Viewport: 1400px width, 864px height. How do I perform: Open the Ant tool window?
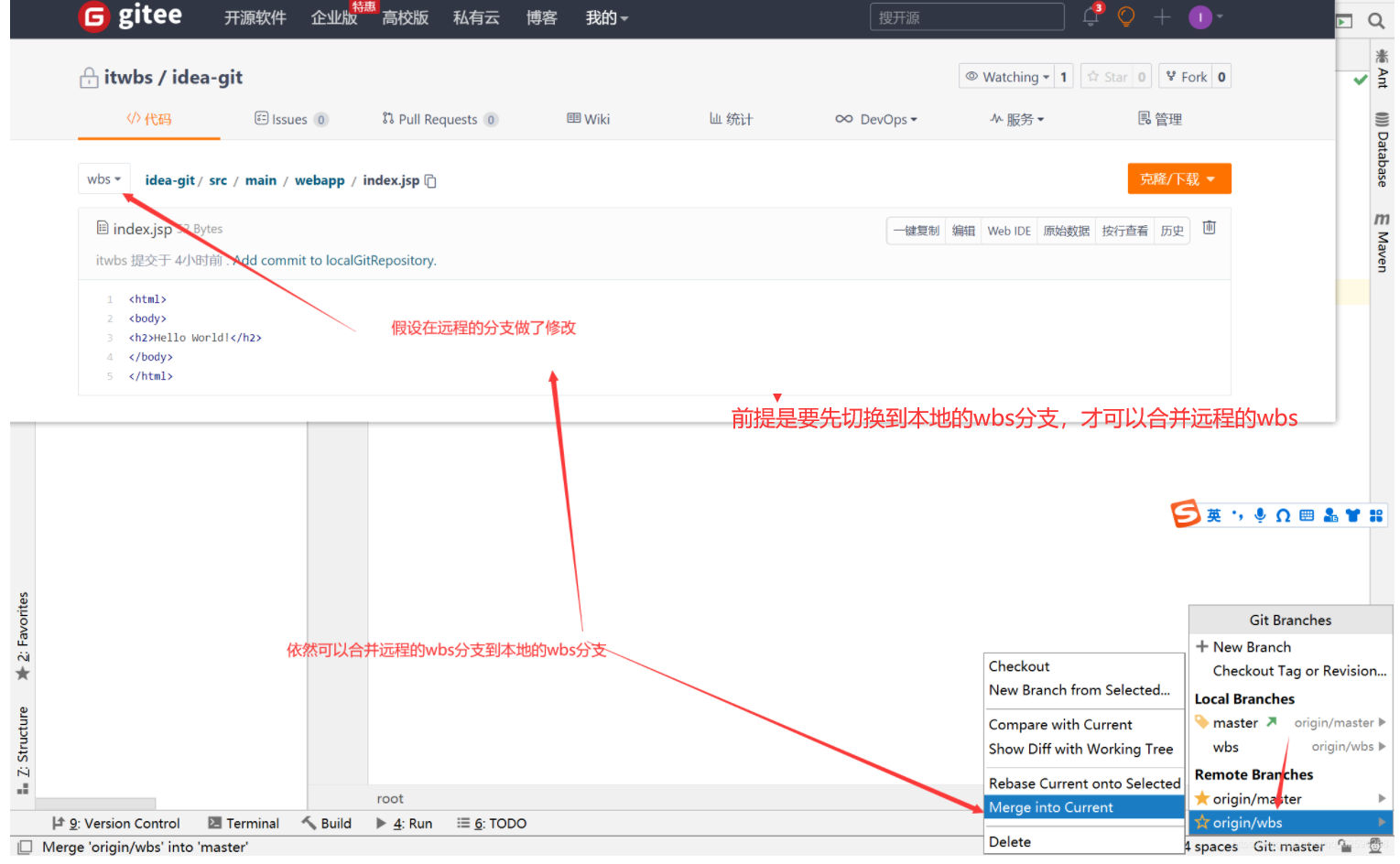(x=1382, y=69)
